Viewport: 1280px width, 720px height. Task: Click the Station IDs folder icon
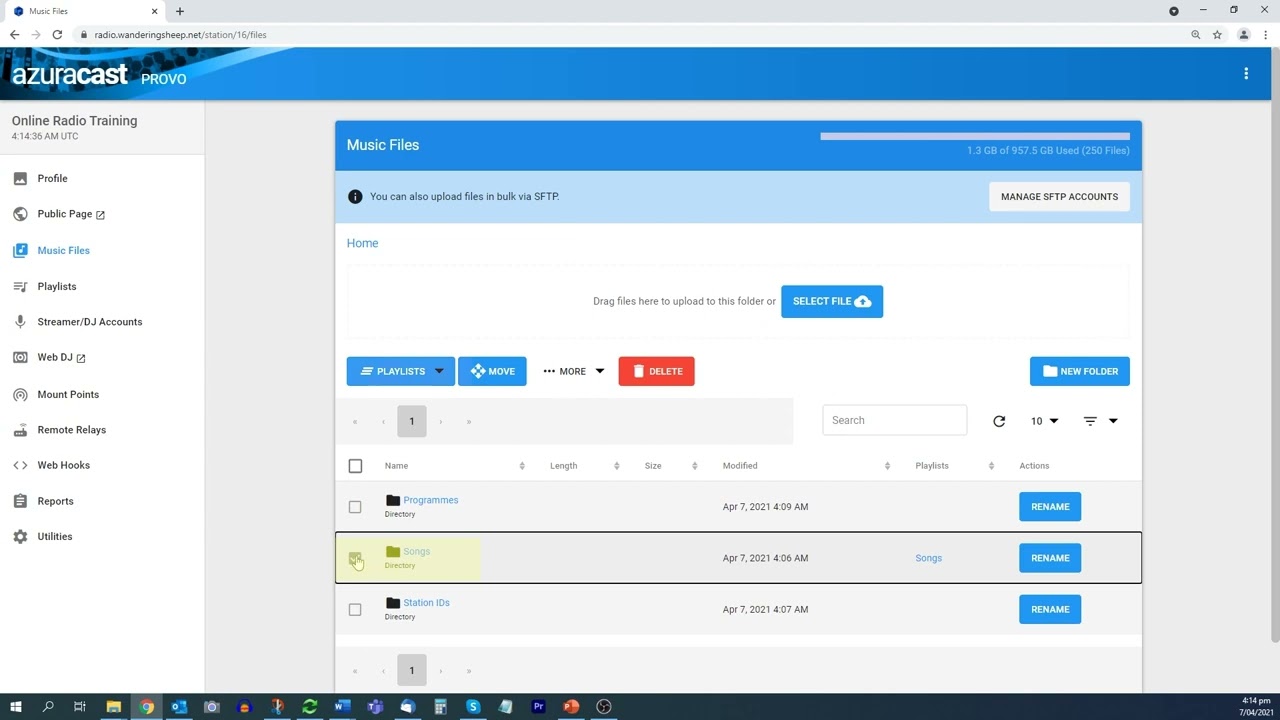393,603
